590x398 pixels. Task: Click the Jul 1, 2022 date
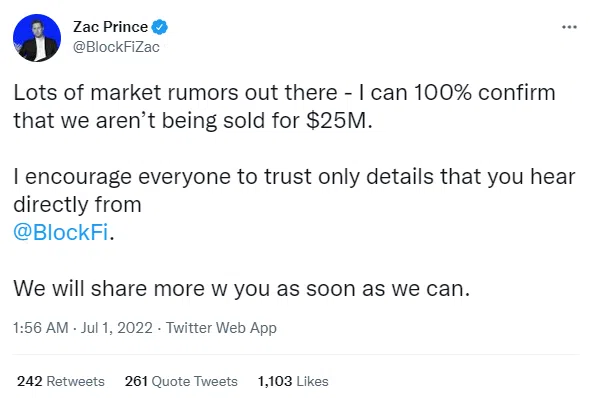point(117,328)
